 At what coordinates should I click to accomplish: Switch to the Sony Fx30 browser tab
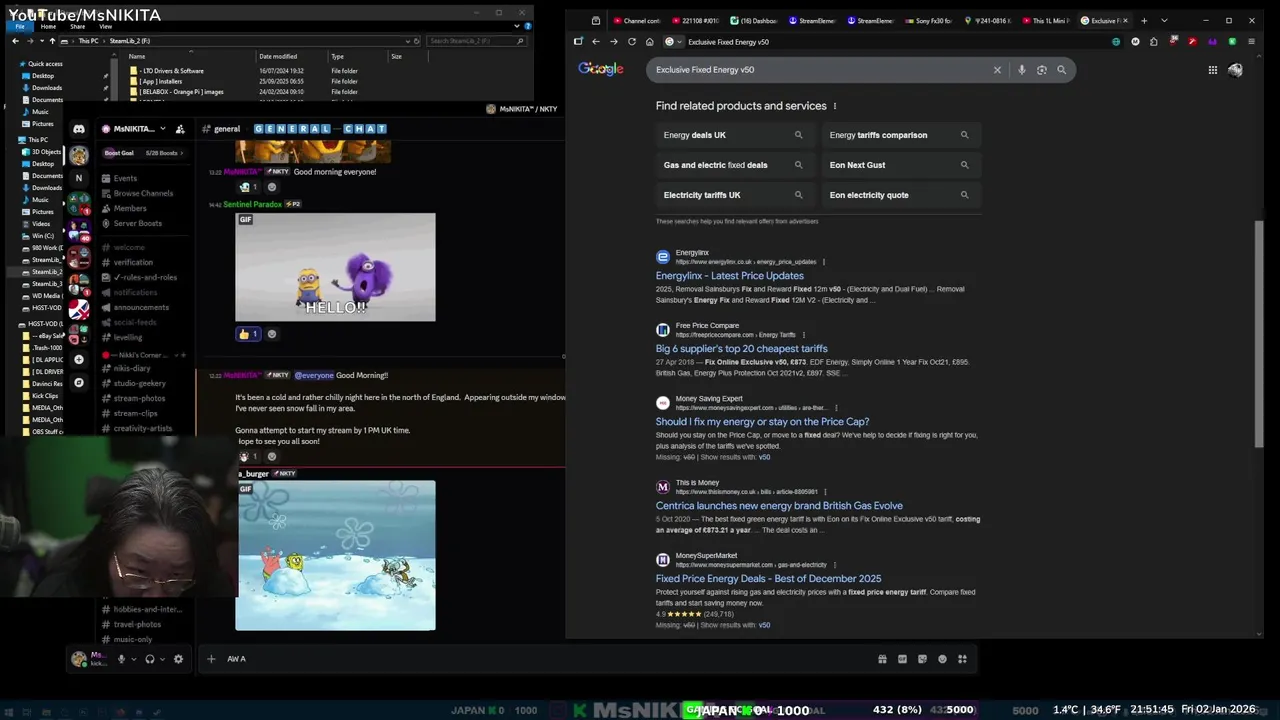click(927, 20)
